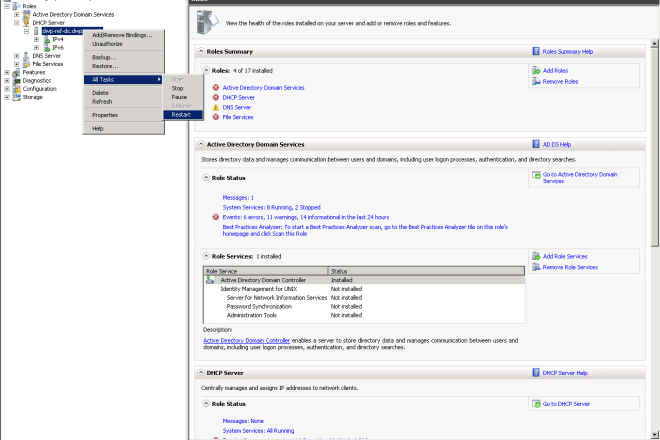Click the server icon in Roles header

207,23
